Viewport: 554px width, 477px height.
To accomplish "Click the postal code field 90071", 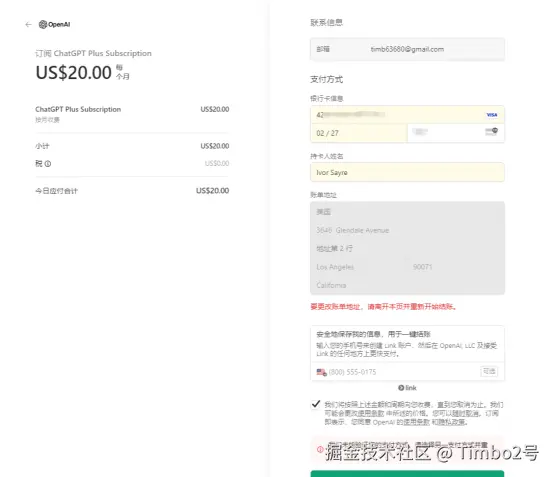I will click(x=456, y=267).
